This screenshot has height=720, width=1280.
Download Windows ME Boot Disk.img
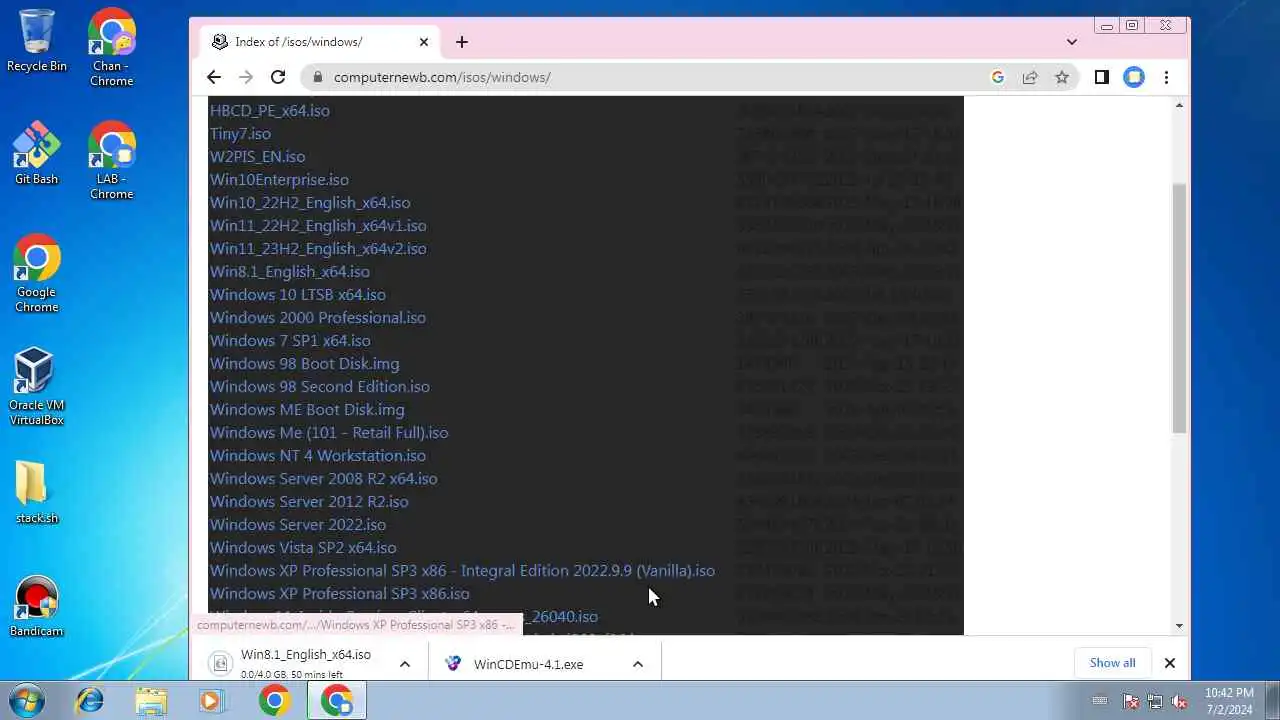click(307, 409)
